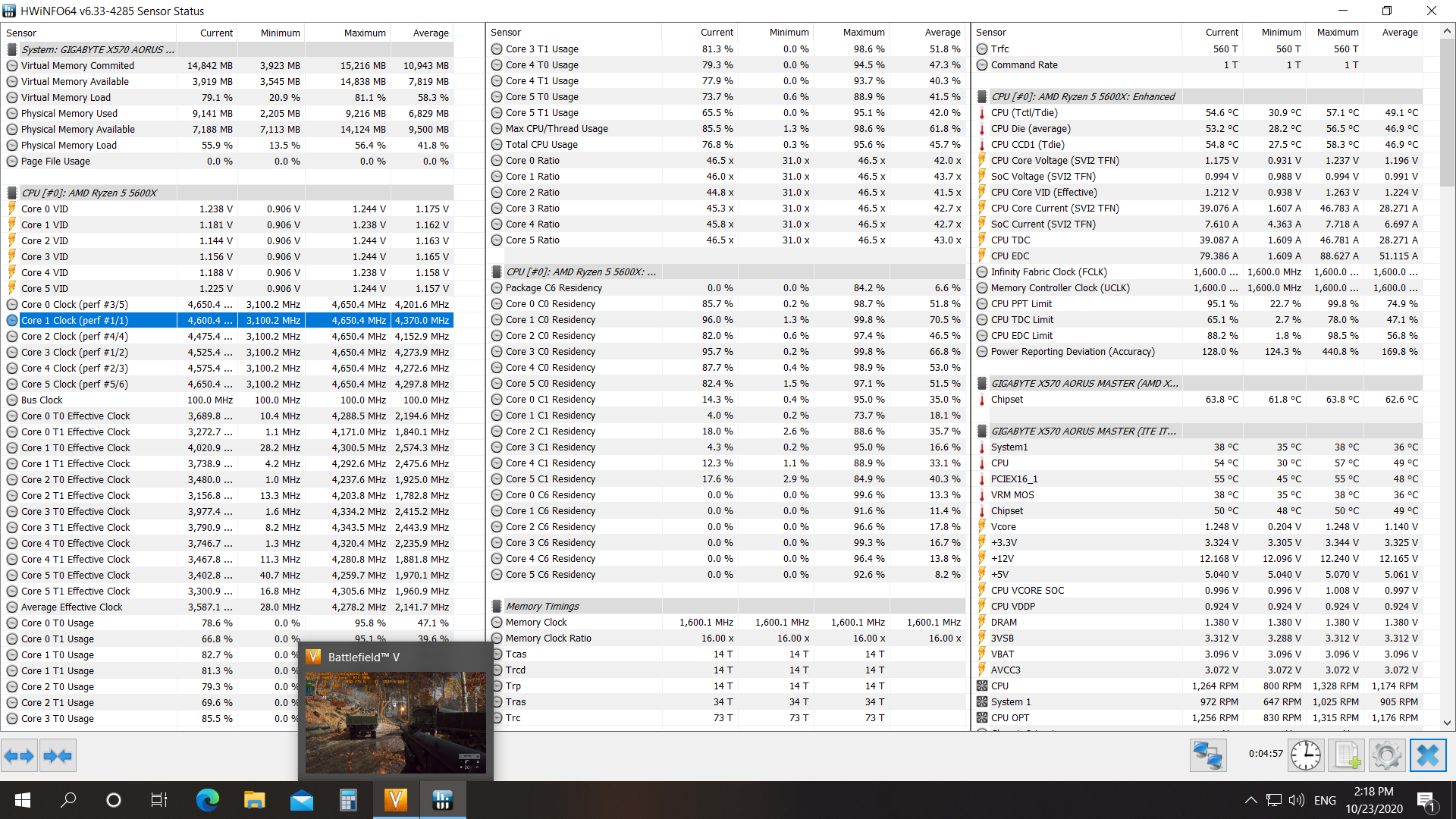Click the shrink columns arrows icon
The image size is (1456, 819).
pos(58,755)
